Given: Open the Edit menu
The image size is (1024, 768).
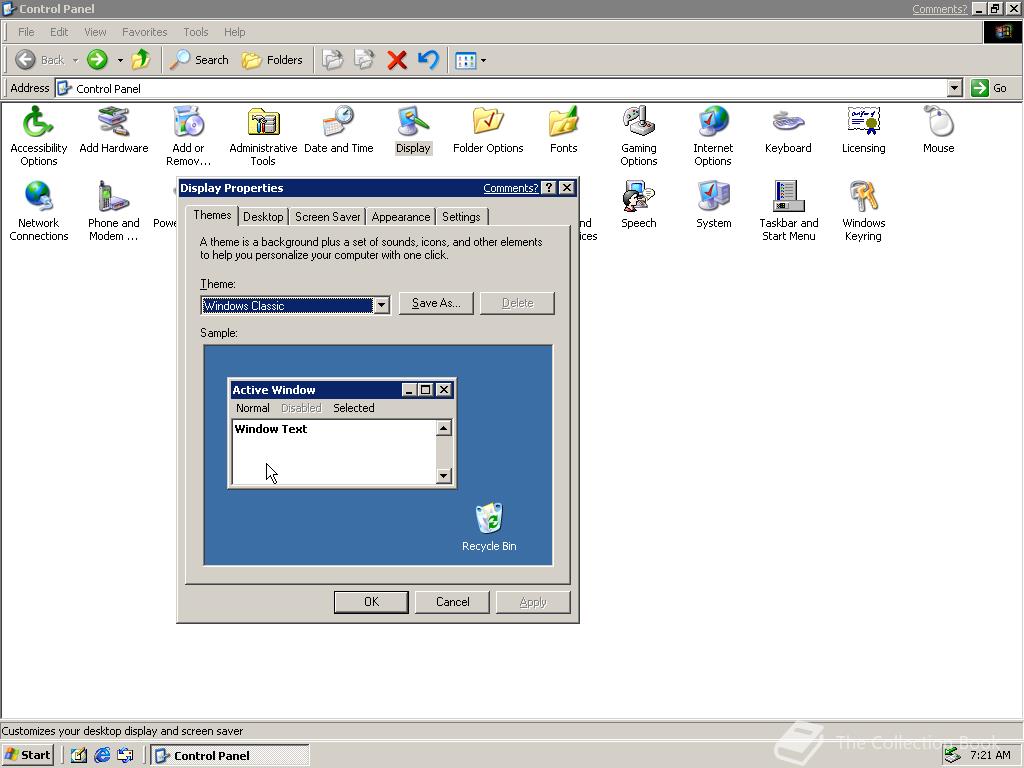Looking at the screenshot, I should tap(59, 32).
